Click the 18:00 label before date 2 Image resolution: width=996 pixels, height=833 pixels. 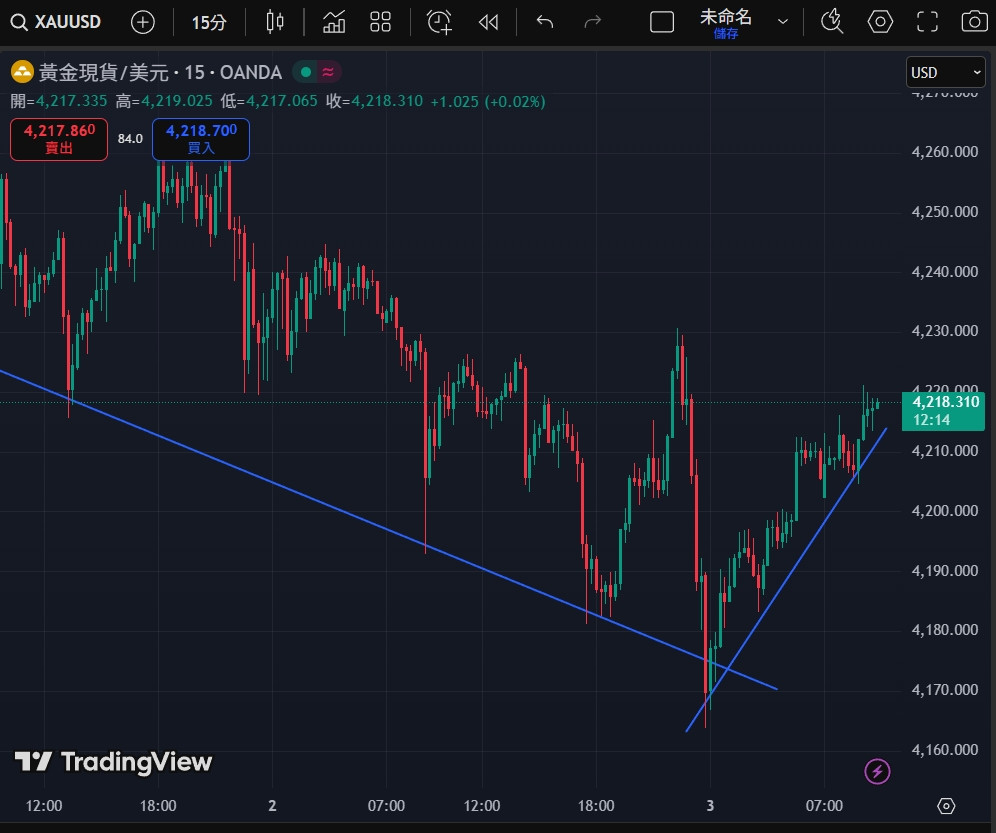(x=158, y=806)
